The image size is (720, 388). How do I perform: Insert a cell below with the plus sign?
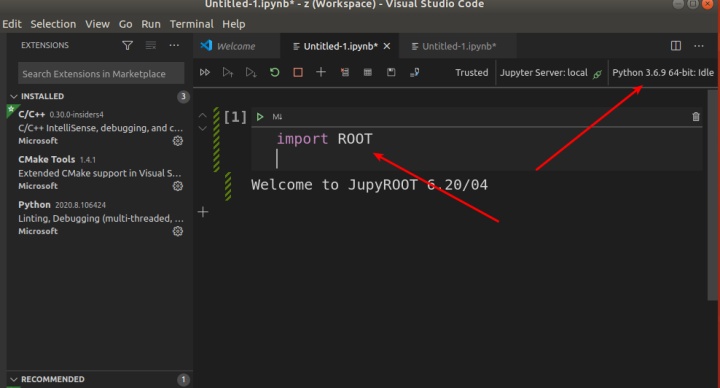pyautogui.click(x=203, y=212)
